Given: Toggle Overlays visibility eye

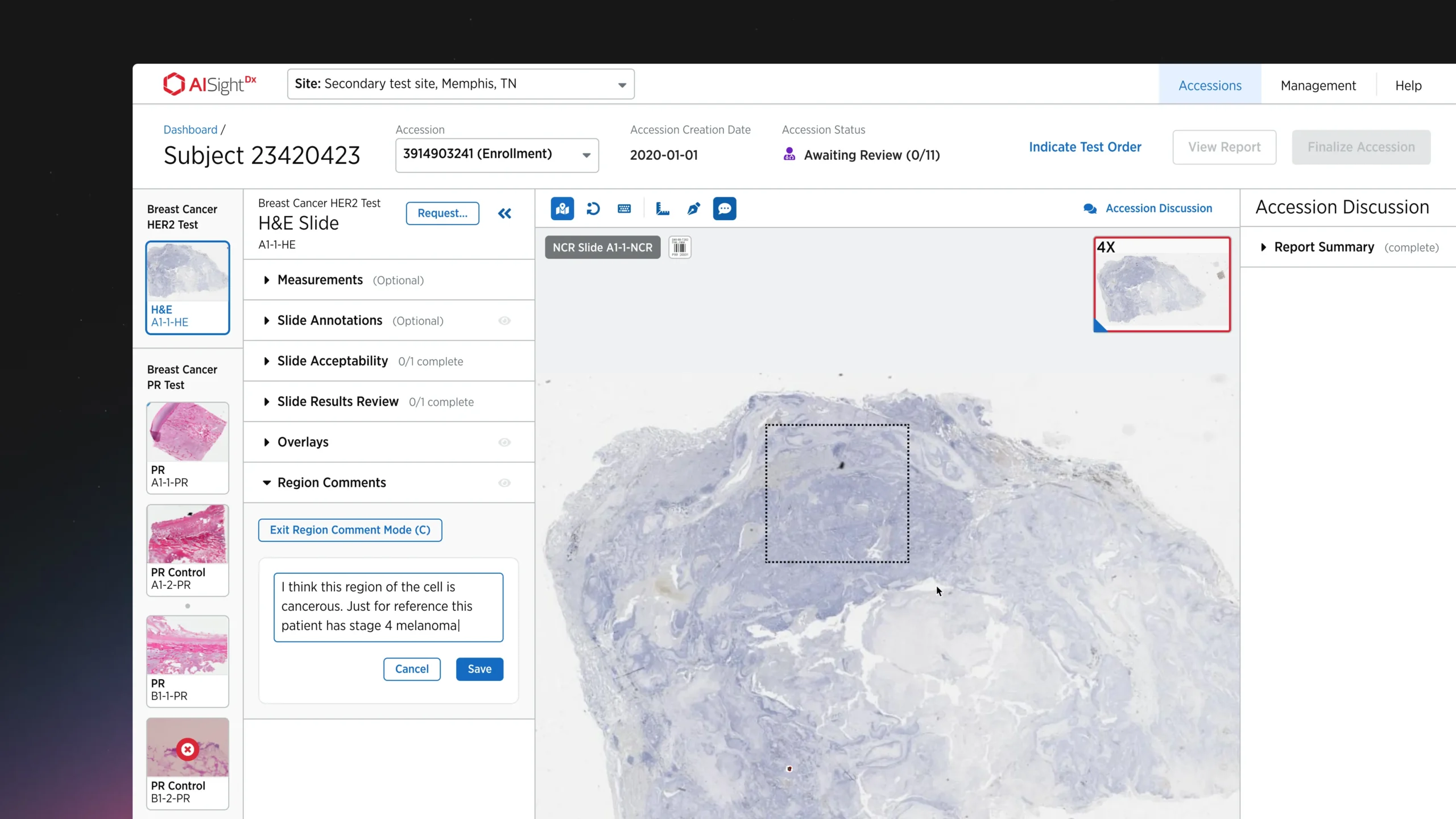Looking at the screenshot, I should point(504,442).
